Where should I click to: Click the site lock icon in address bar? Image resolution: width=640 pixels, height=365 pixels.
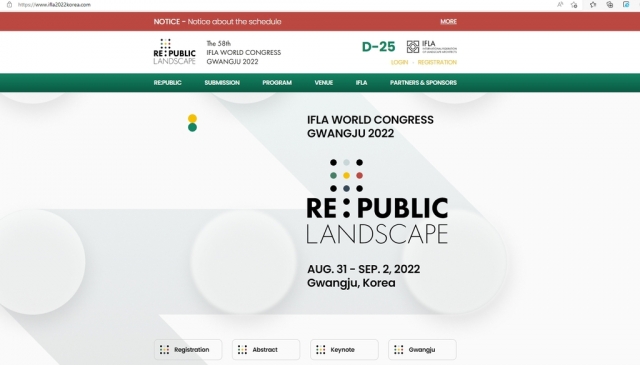click(x=9, y=4)
